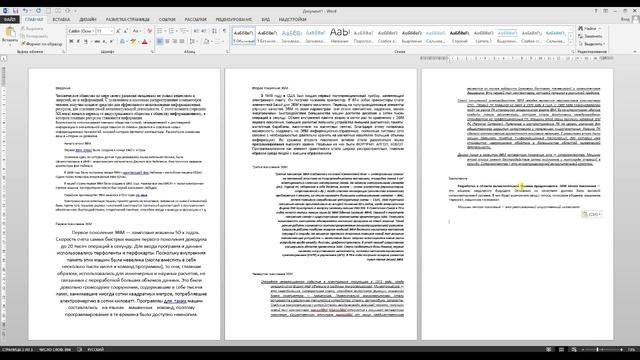The image size is (640, 360).
Task: Click the Justify alignment icon
Action: 182,42
